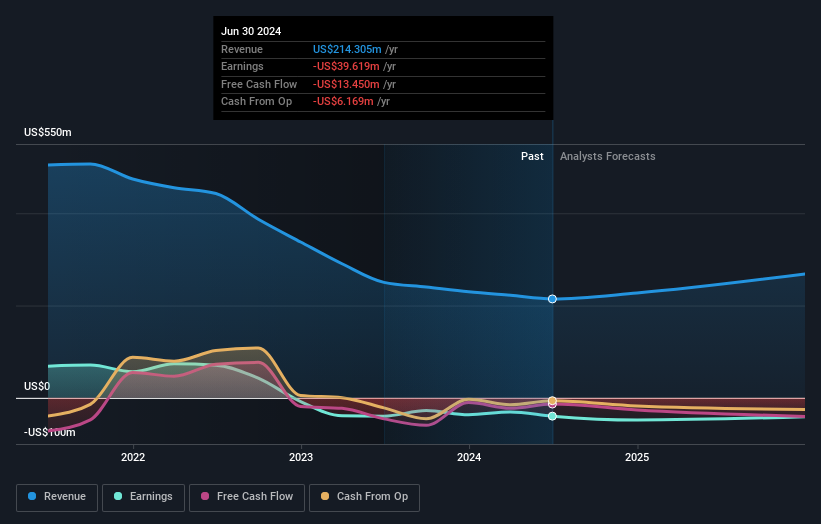
Task: Toggle the Earnings legend button
Action: [x=143, y=497]
